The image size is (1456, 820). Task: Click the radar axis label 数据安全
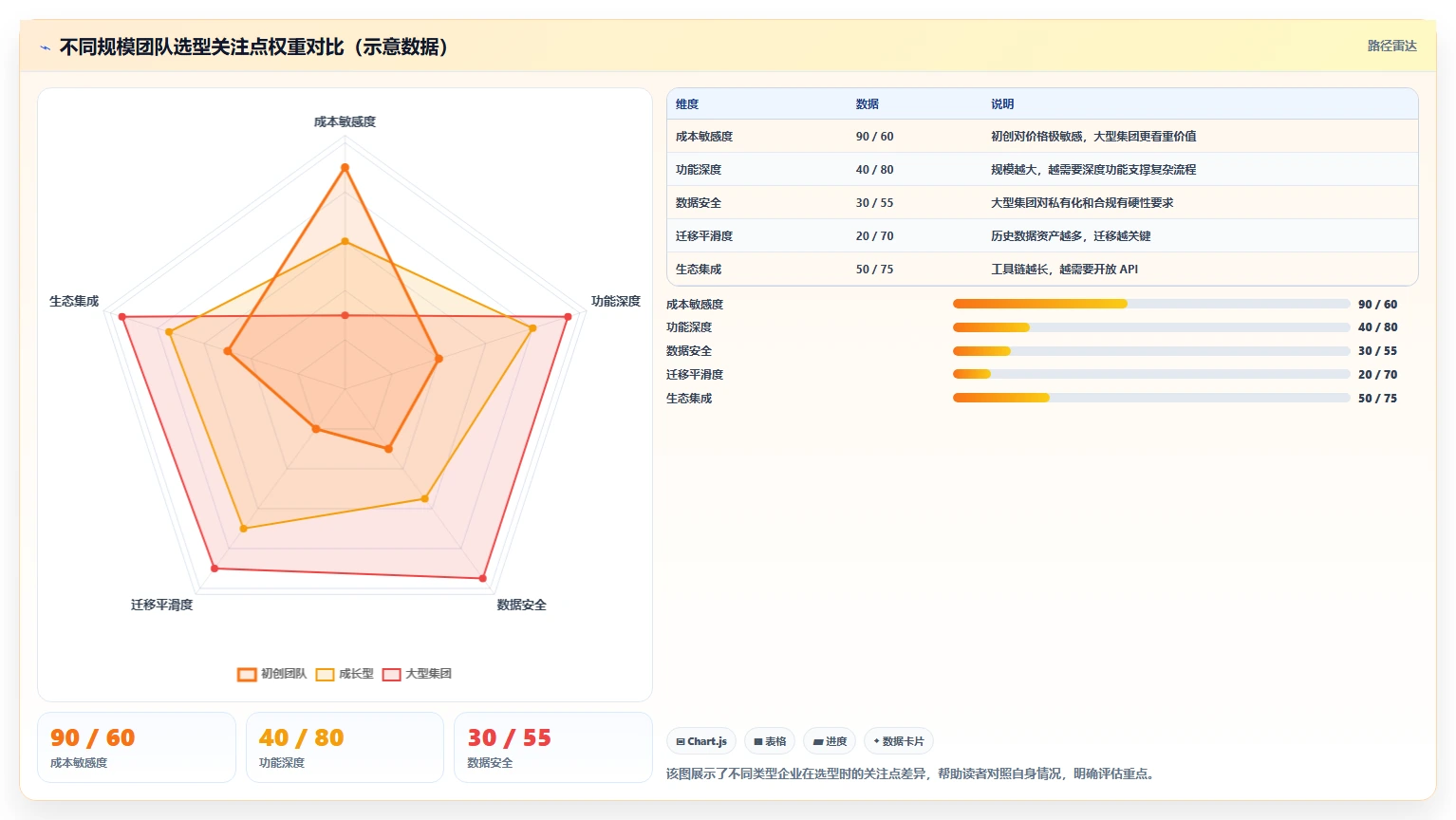(x=521, y=605)
